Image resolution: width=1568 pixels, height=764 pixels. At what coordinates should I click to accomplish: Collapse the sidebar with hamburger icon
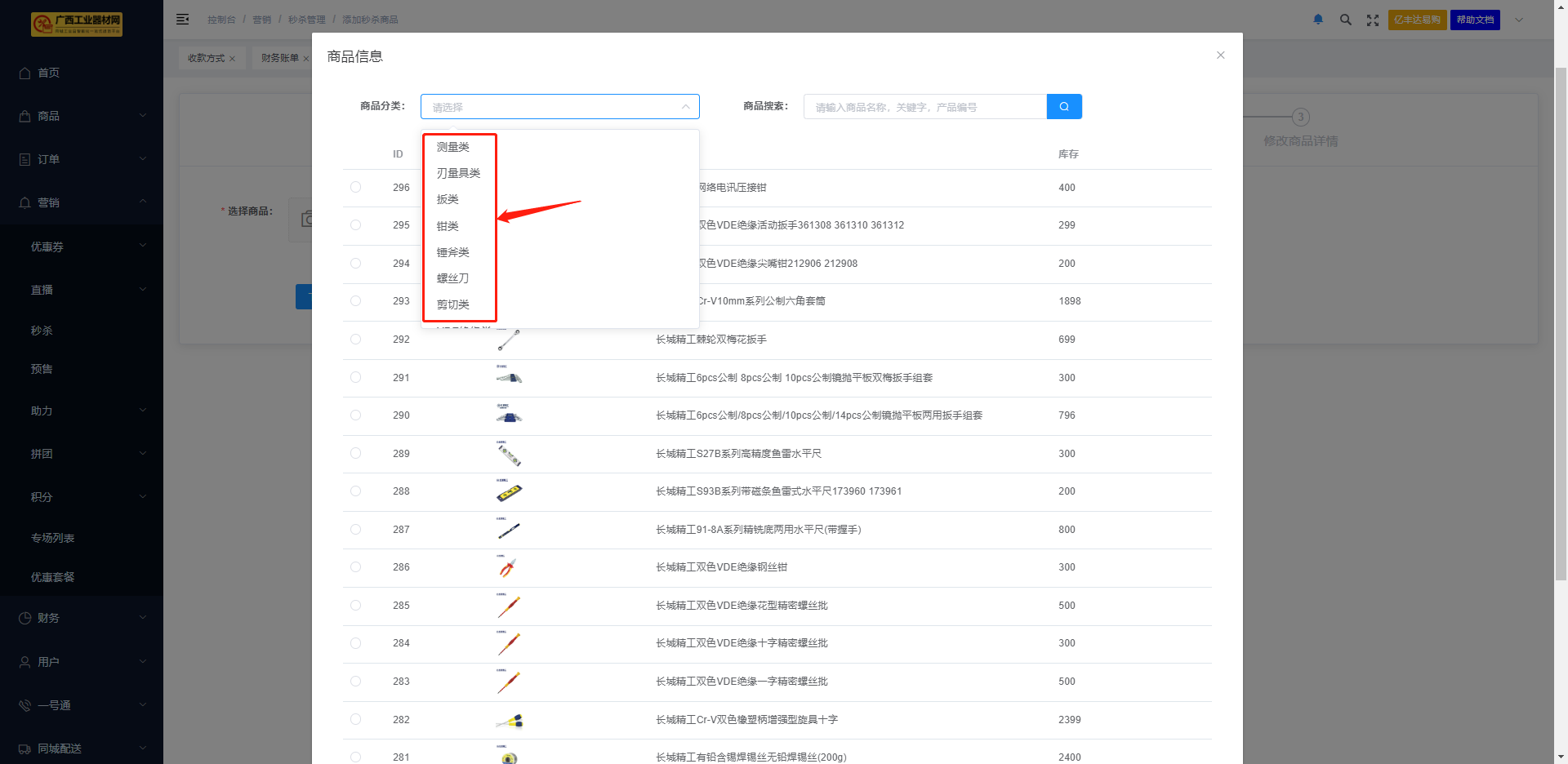pos(183,20)
